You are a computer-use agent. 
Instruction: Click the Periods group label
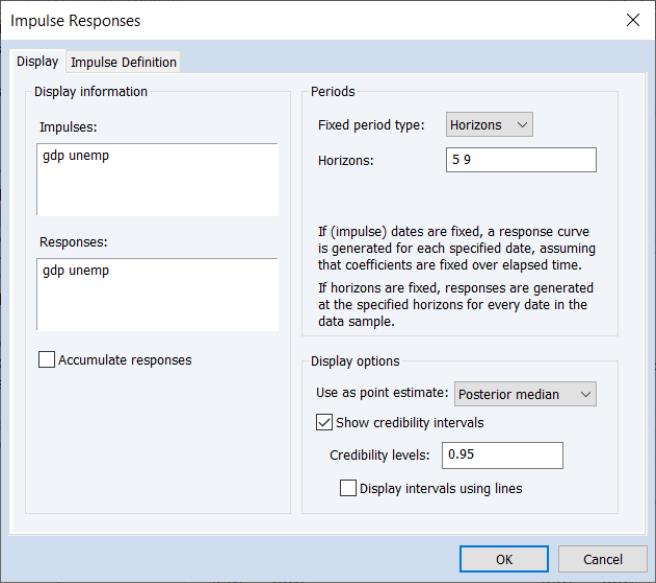point(332,92)
